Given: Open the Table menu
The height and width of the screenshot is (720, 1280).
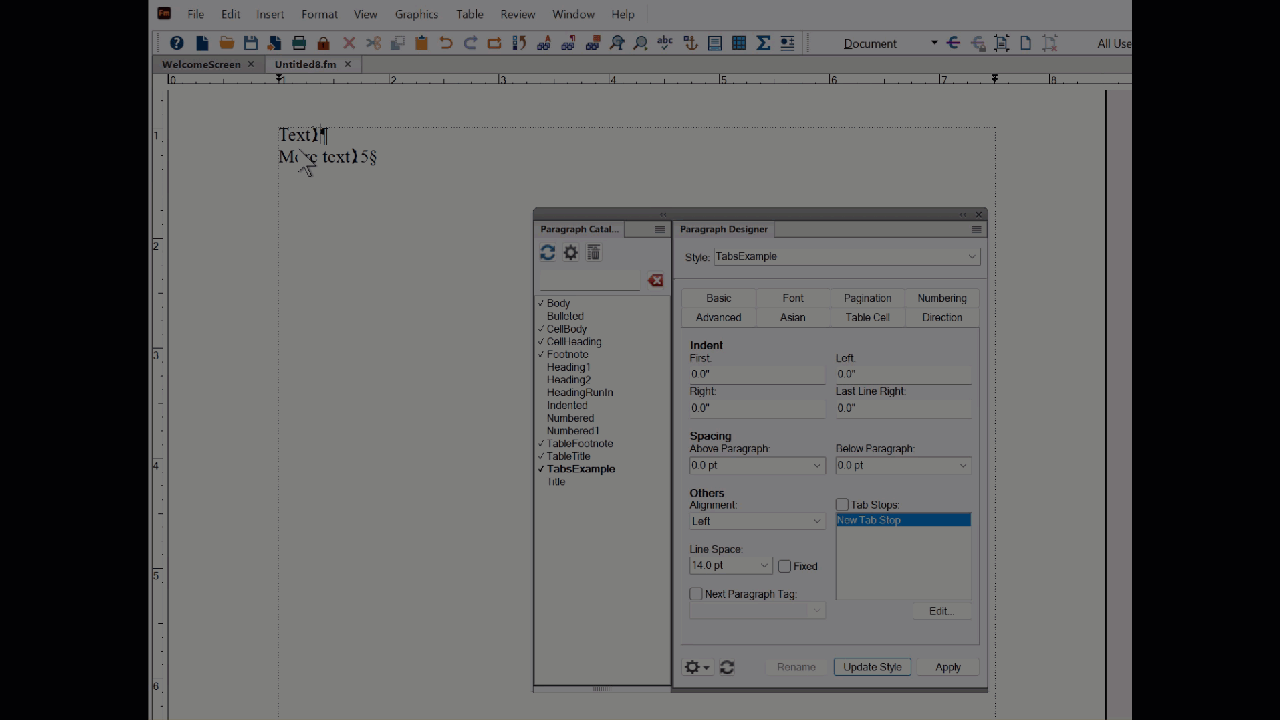Looking at the screenshot, I should coord(469,14).
